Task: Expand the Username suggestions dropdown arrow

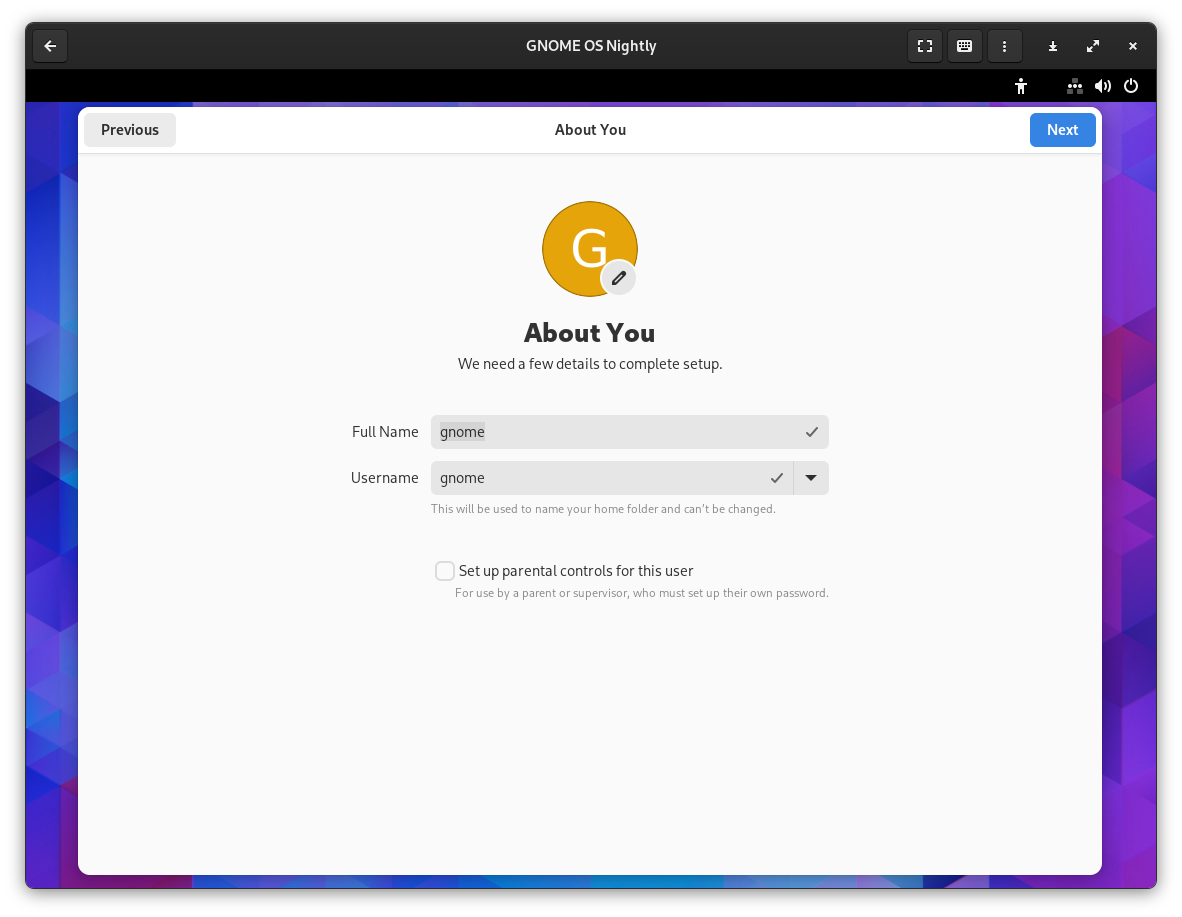Action: coord(811,478)
